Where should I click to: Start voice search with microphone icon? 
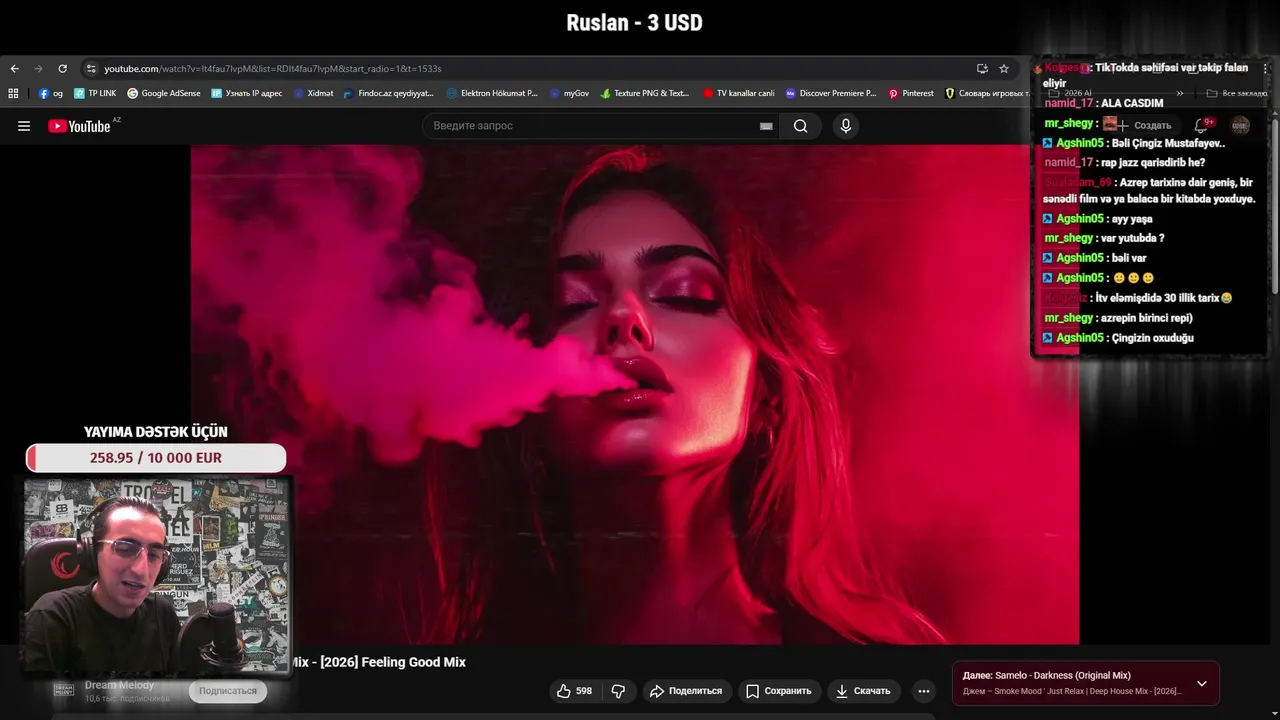(x=846, y=126)
